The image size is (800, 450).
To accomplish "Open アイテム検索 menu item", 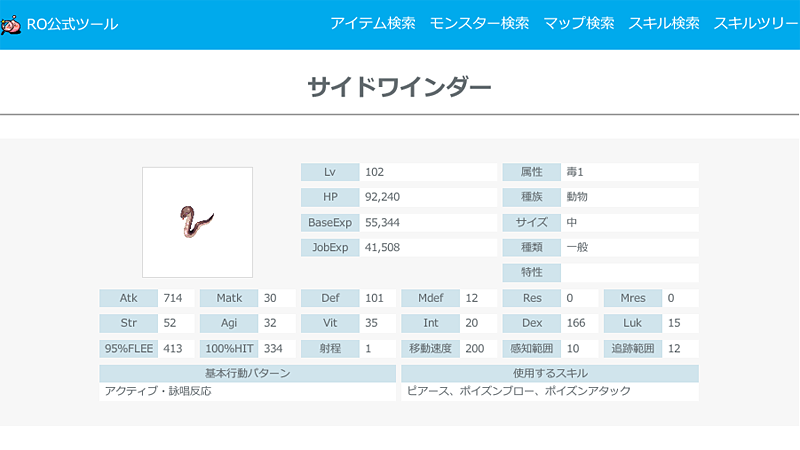I will click(372, 23).
